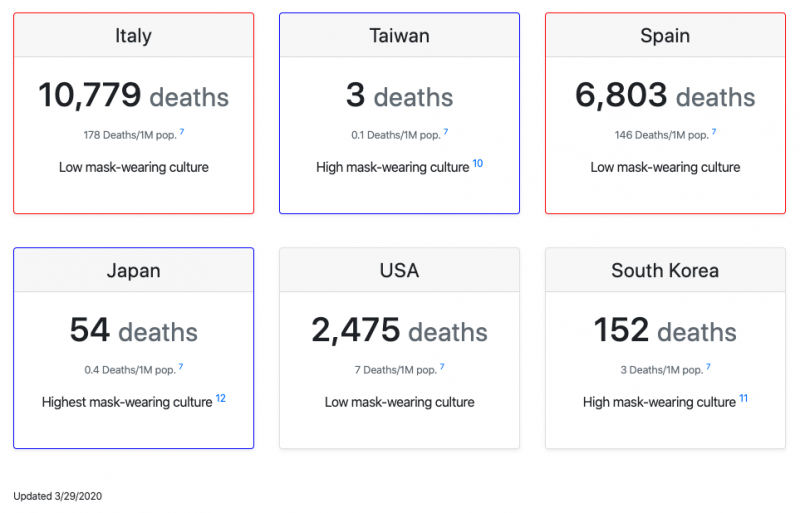Follow footnote 12 beside Japan's mask-wearing culture
This screenshot has width=800, height=513.
(221, 398)
